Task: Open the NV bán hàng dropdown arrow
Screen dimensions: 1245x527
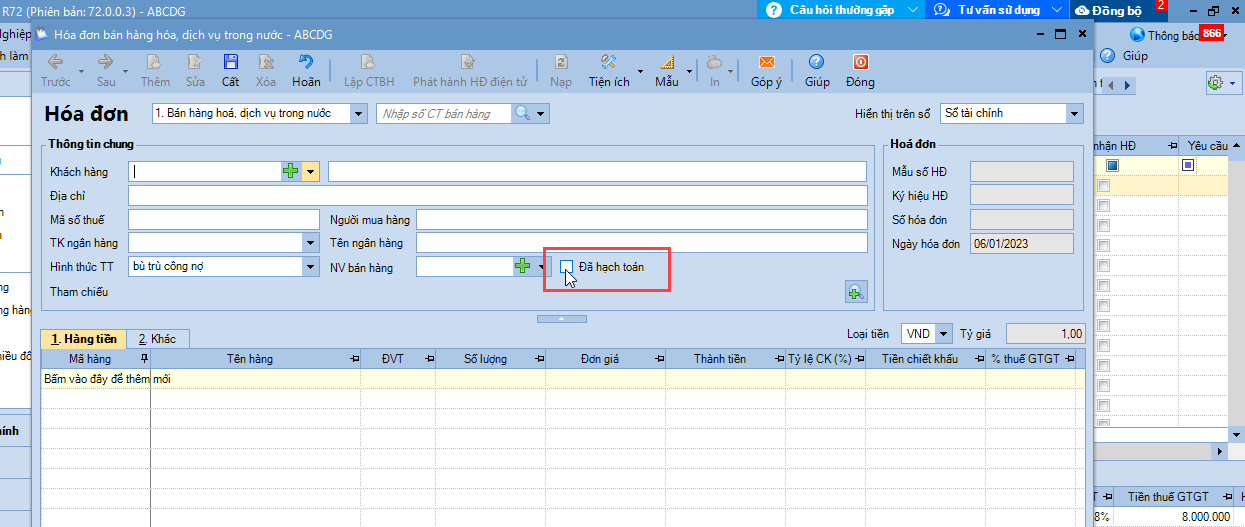Action: (542, 267)
